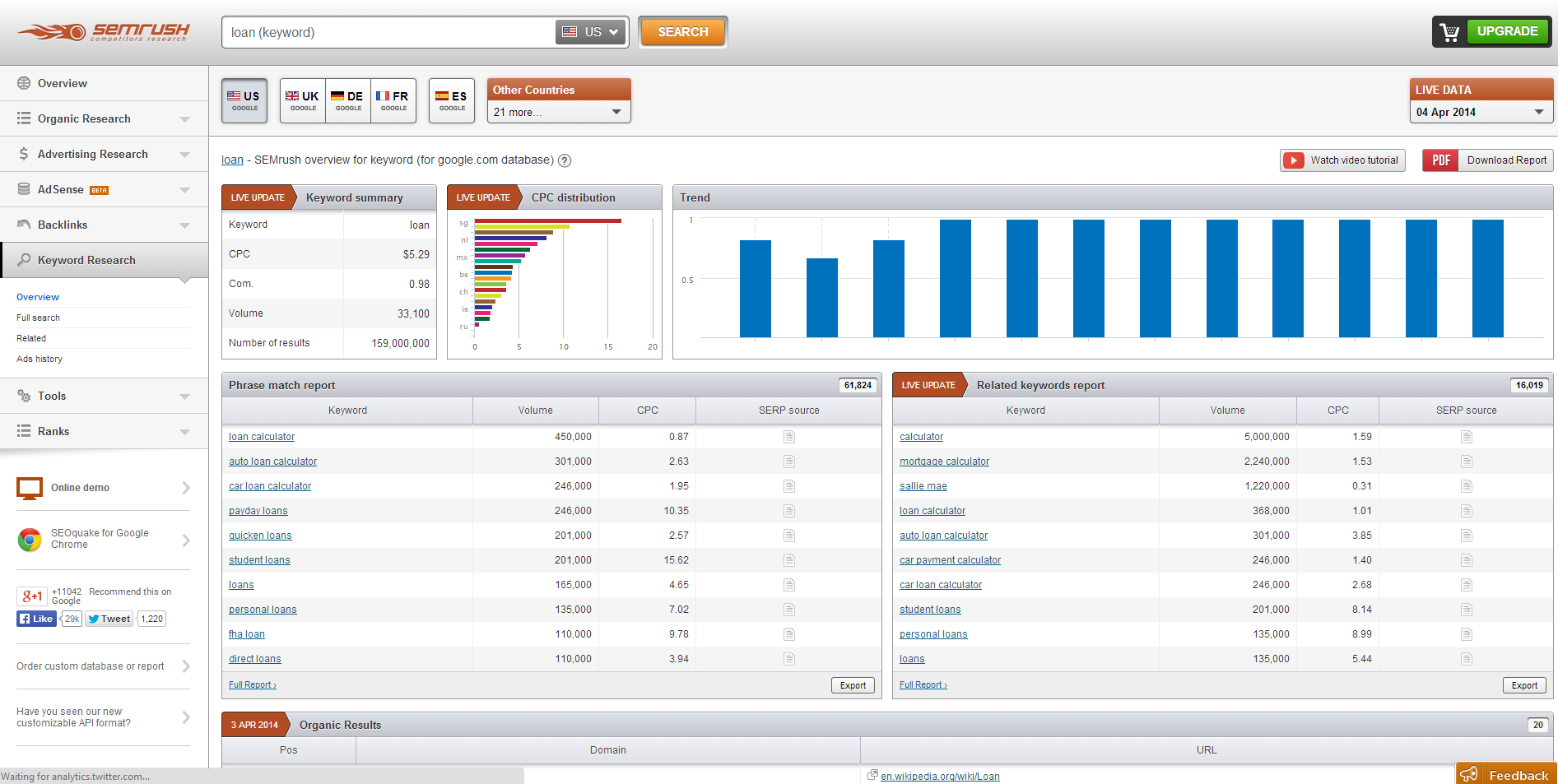
Task: Expand the Ranks menu
Action: [184, 432]
